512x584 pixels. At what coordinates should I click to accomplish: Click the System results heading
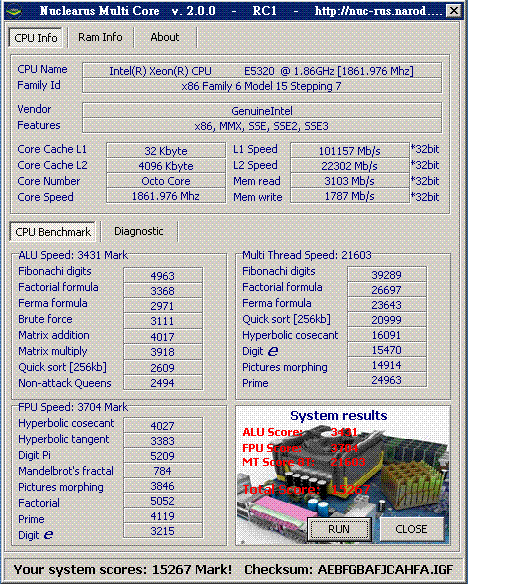338,415
